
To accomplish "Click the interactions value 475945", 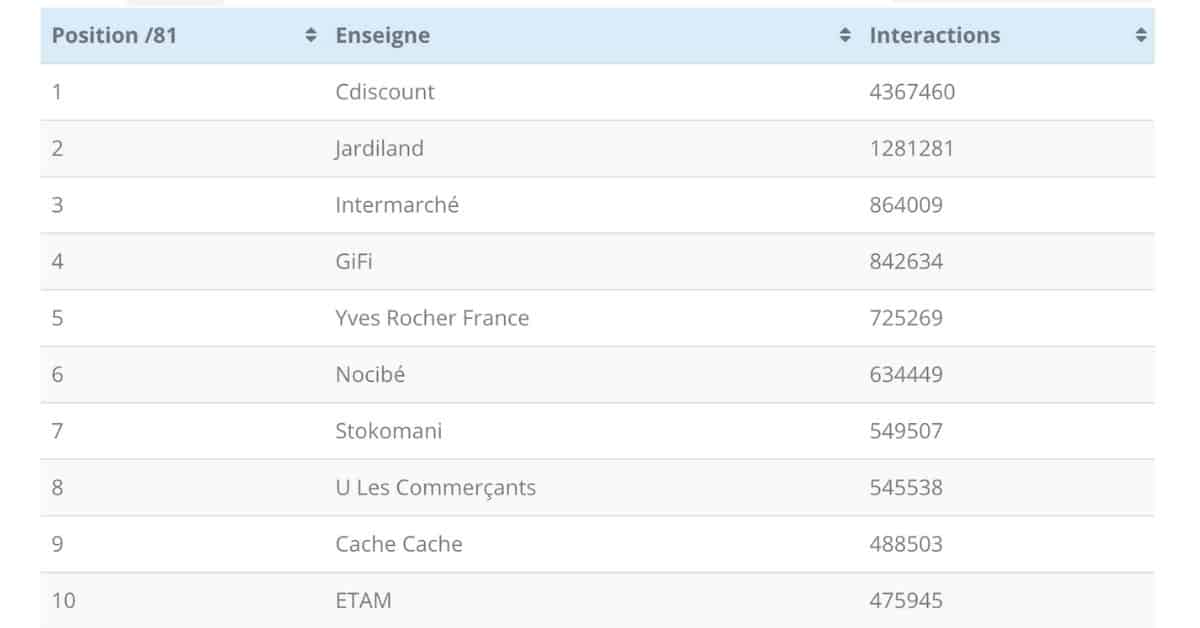I will point(906,601).
